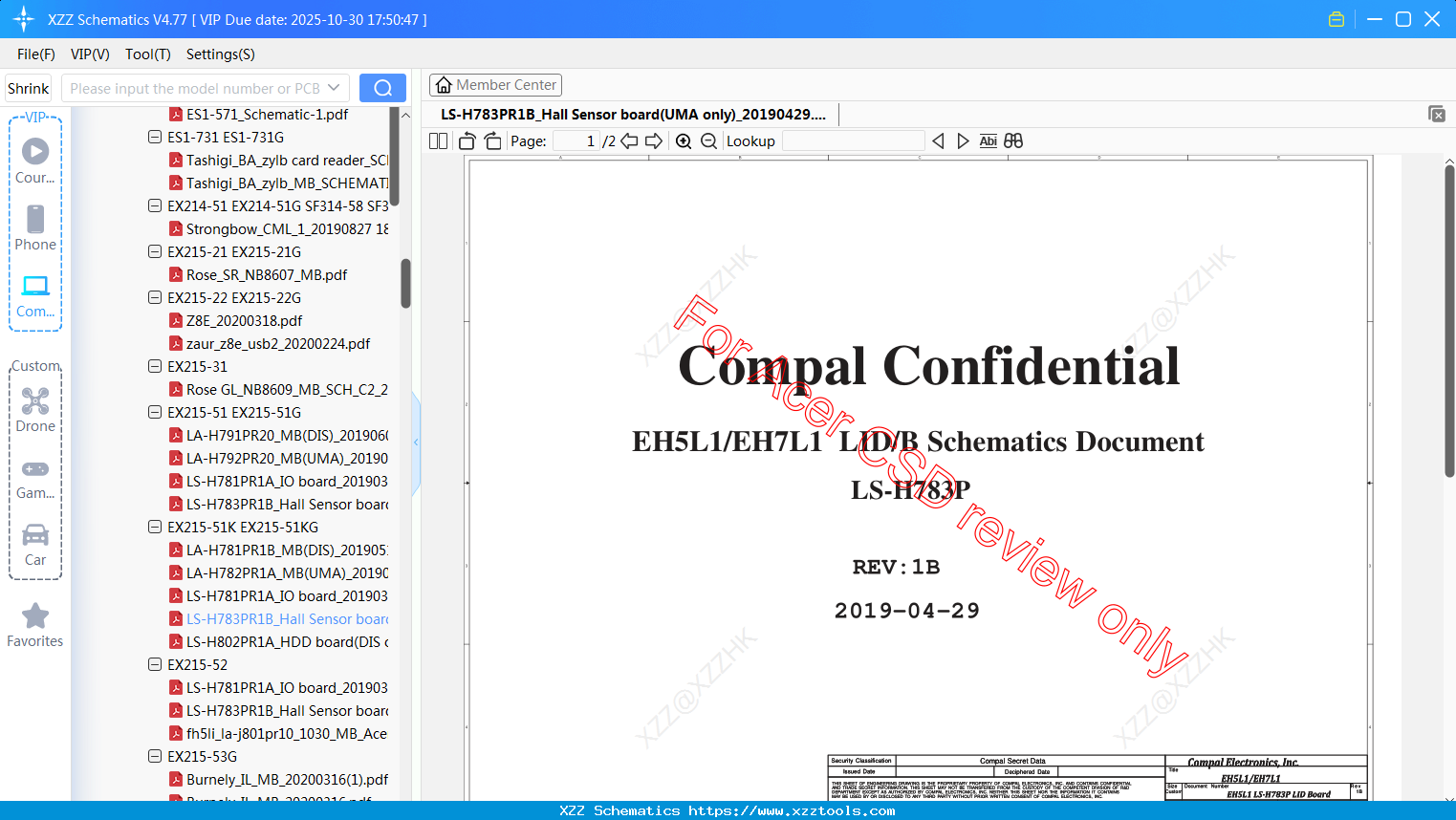The image size is (1456, 820).
Task: Click the file tree scroll-up arrow
Action: click(x=405, y=115)
